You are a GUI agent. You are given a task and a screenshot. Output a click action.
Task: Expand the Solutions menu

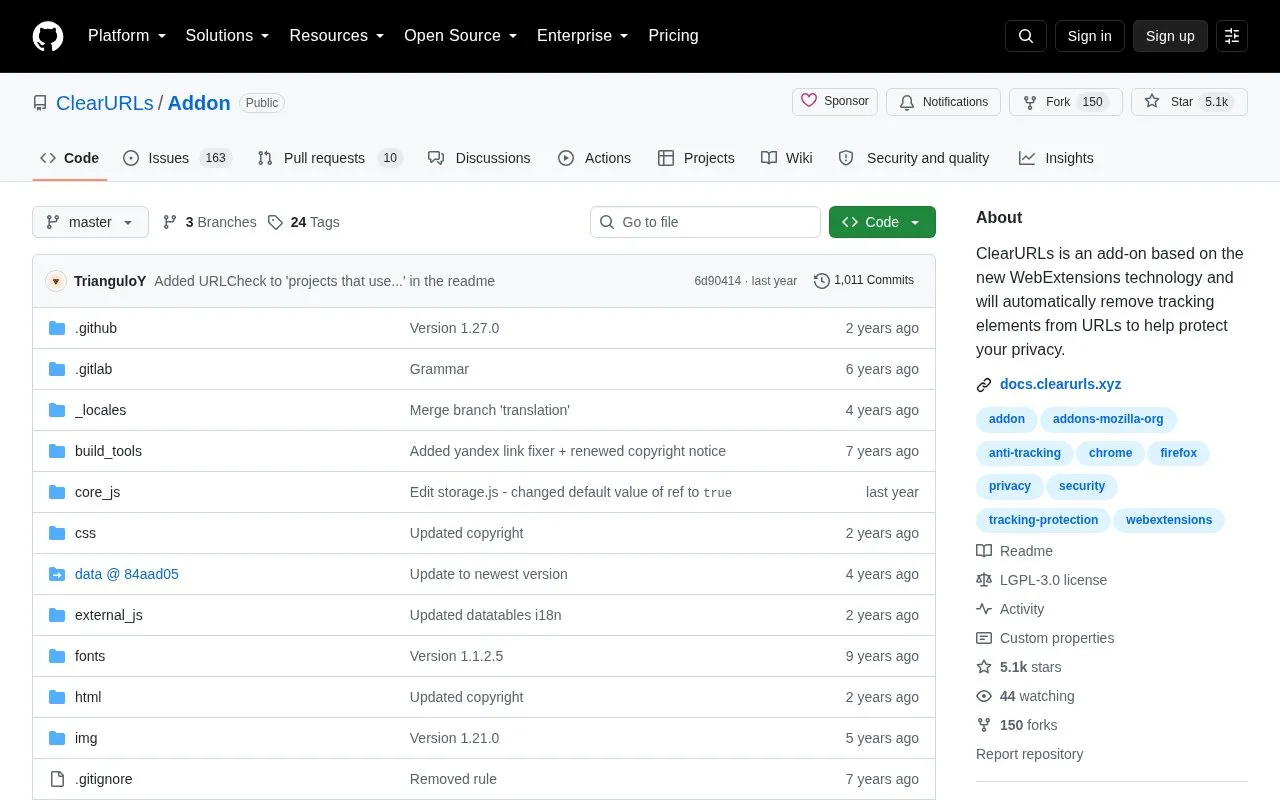point(228,36)
